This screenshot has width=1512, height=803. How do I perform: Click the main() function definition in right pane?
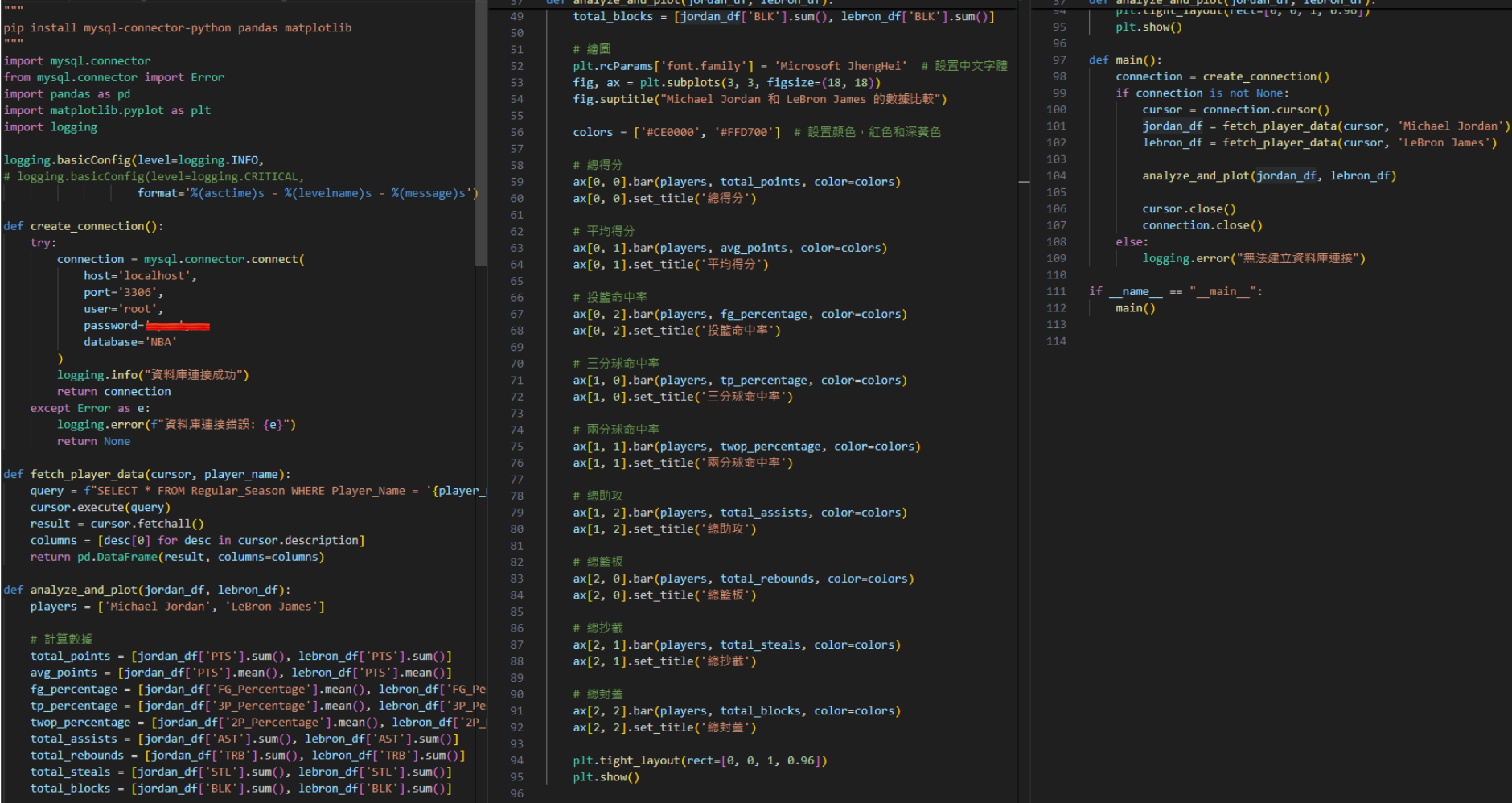coord(1130,60)
